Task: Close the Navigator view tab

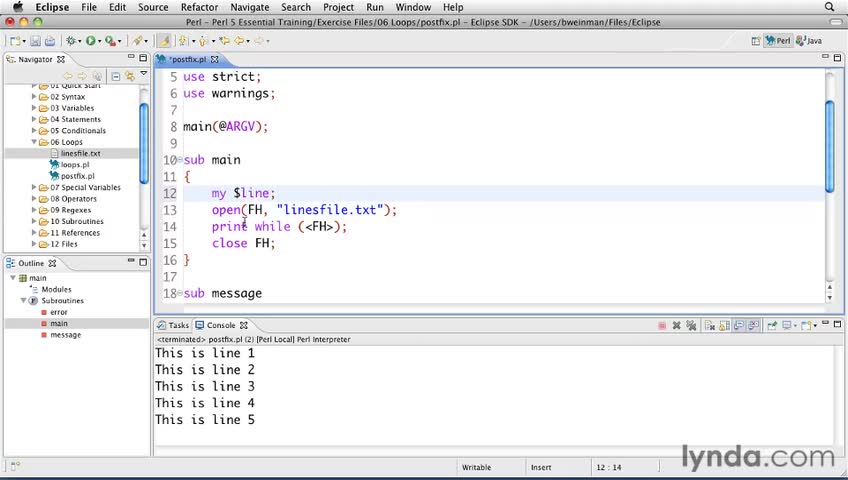Action: pos(61,59)
